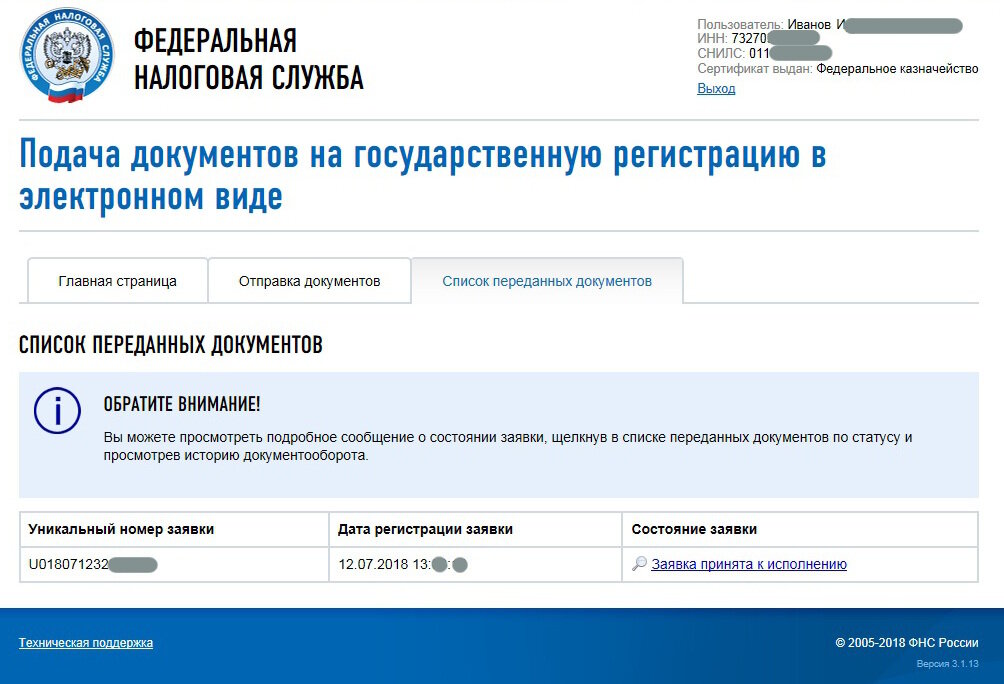Click the Federal Tax Service emblem logo
1004x684 pixels.
pos(67,56)
